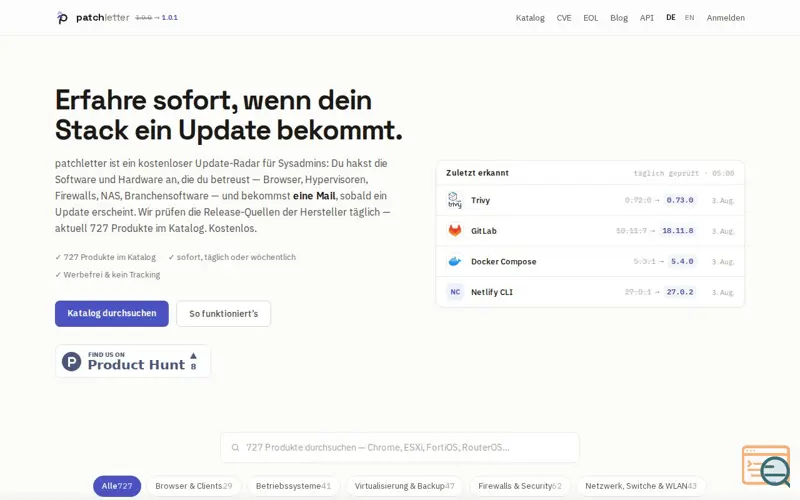
Task: Click the Docker Compose product name
Action: pos(504,261)
